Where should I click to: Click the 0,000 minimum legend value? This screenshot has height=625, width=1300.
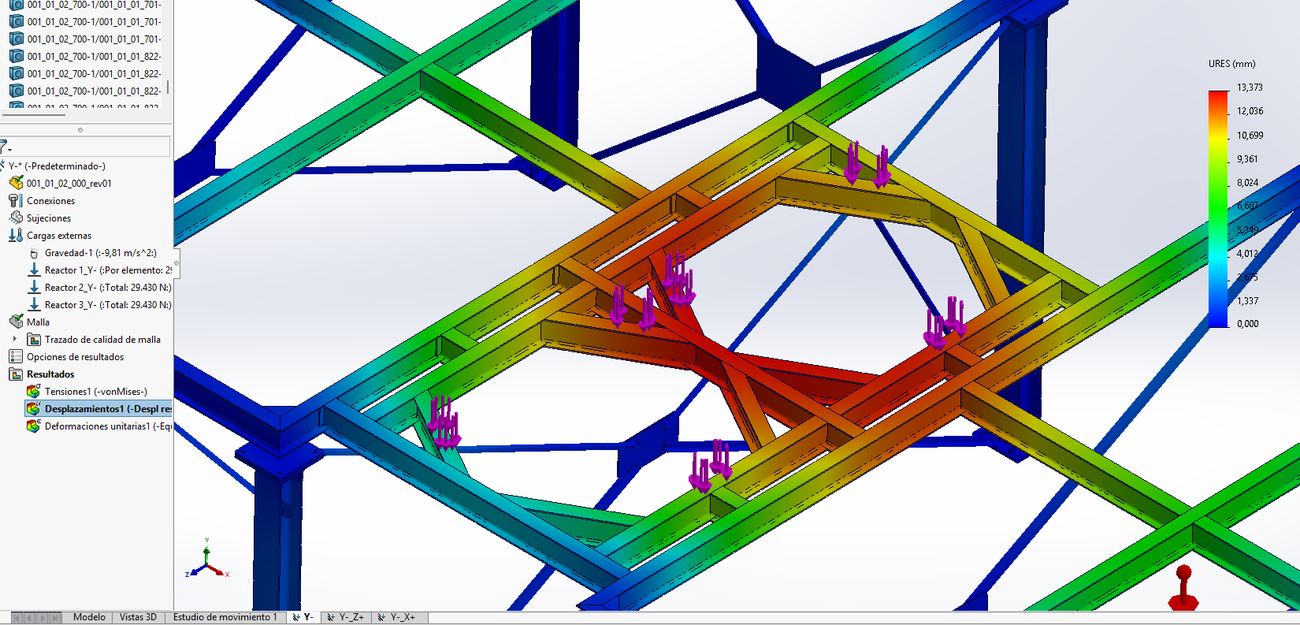coord(1249,324)
